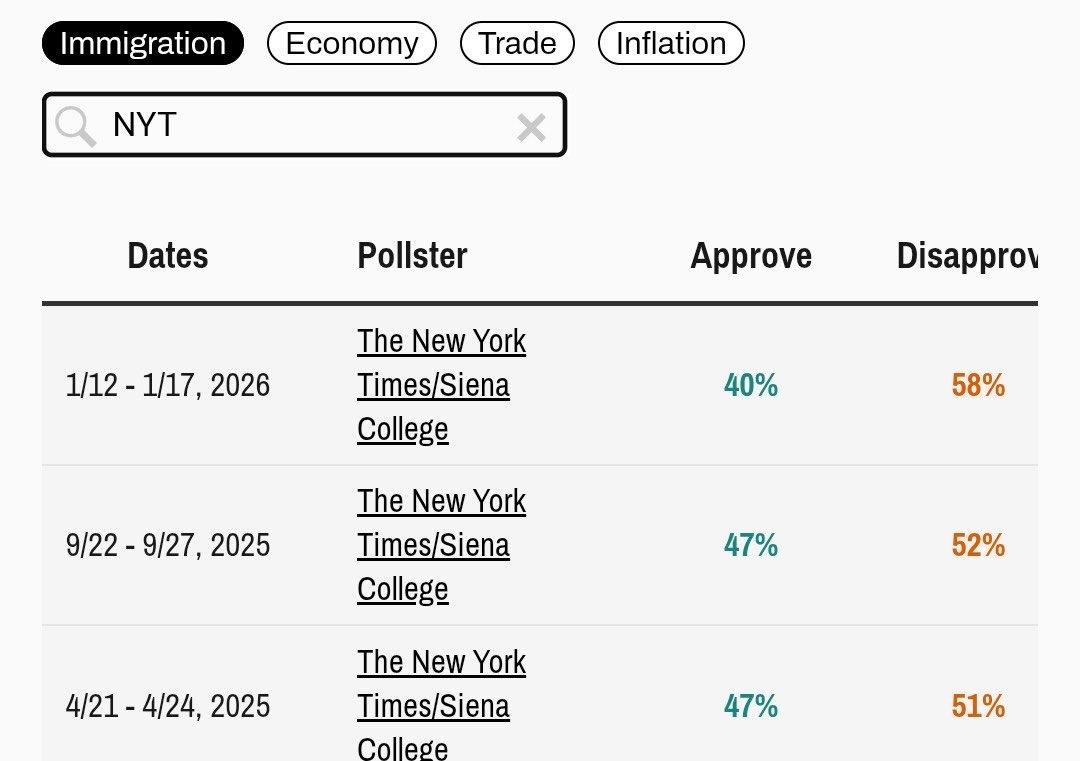Sort by the Approve column header
Viewport: 1080px width, 761px height.
pos(751,256)
